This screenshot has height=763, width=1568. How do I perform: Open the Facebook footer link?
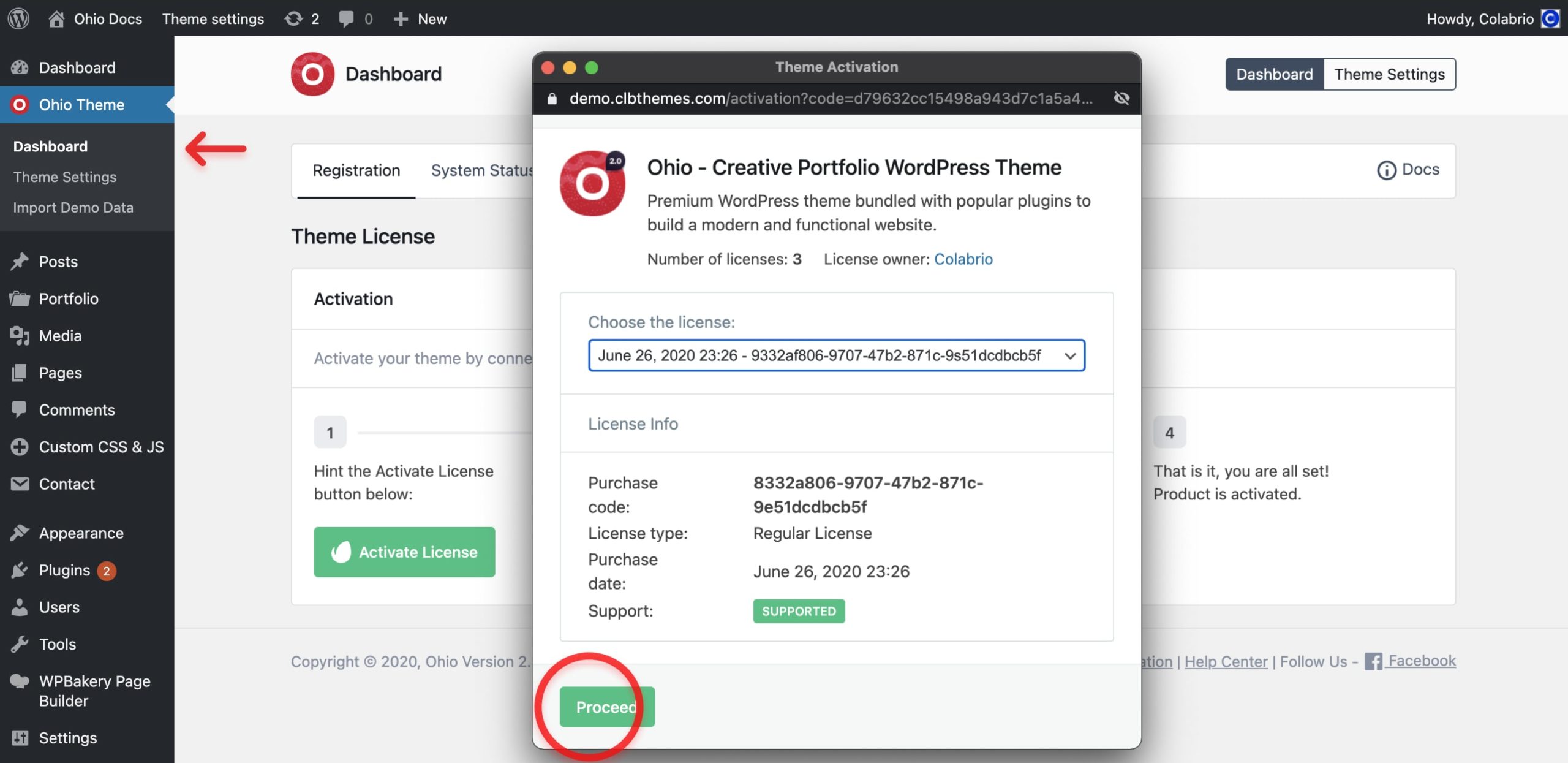point(1422,661)
